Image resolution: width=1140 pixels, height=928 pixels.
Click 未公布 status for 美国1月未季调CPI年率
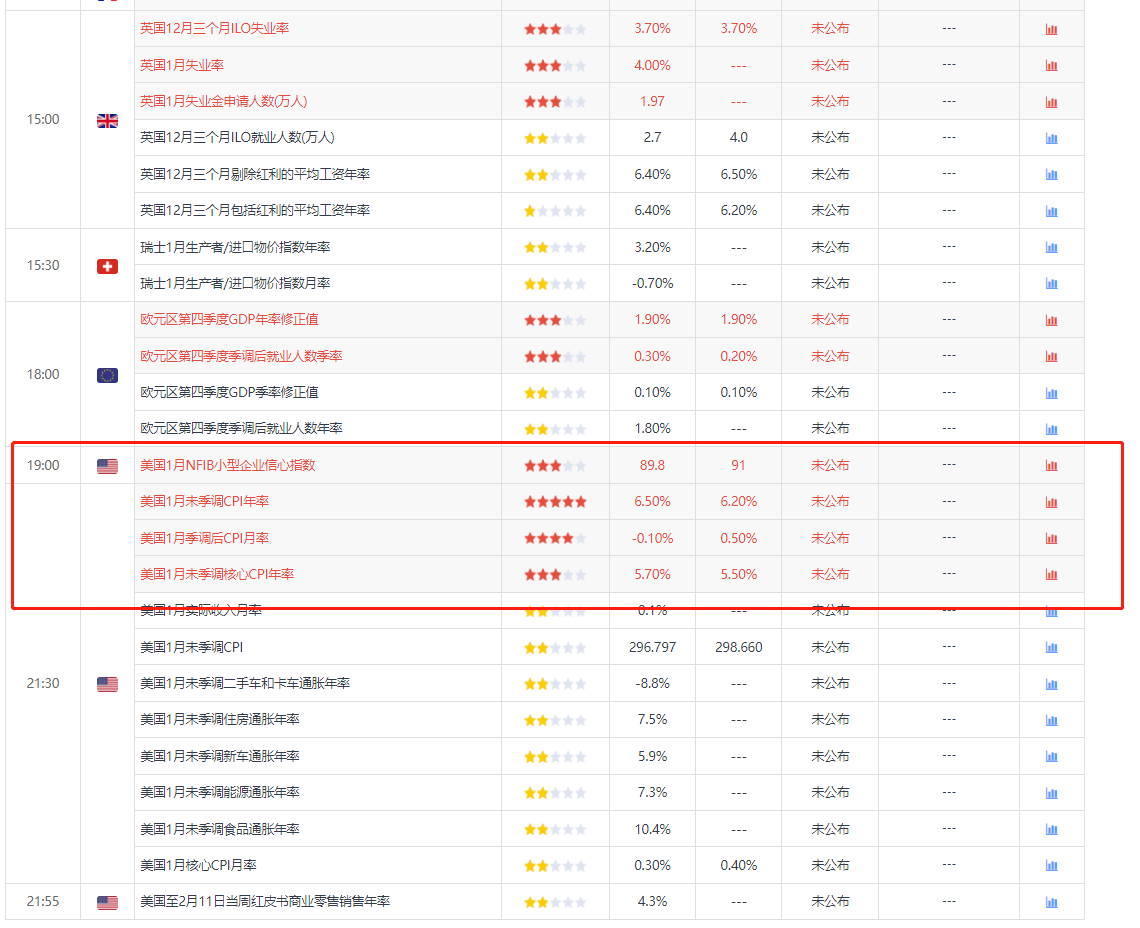(830, 501)
